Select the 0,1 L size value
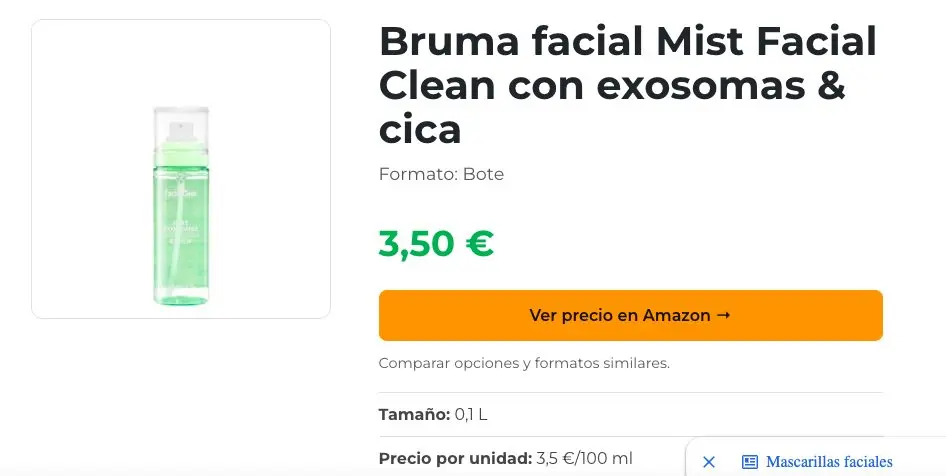Image resolution: width=946 pixels, height=476 pixels. 471,414
